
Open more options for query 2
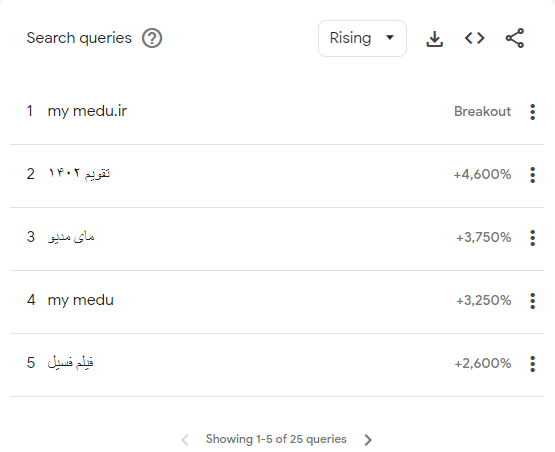[x=532, y=175]
